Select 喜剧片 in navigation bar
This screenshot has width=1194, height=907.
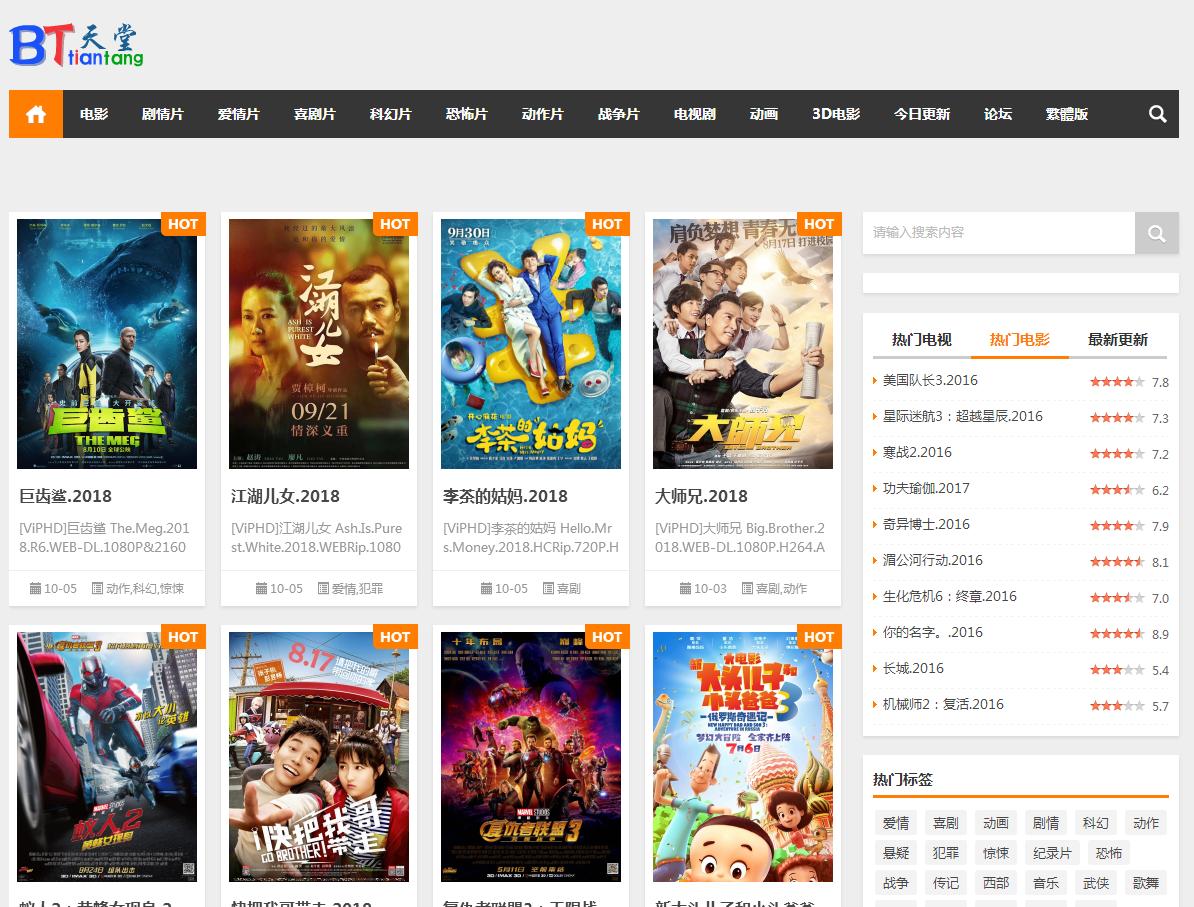click(314, 114)
